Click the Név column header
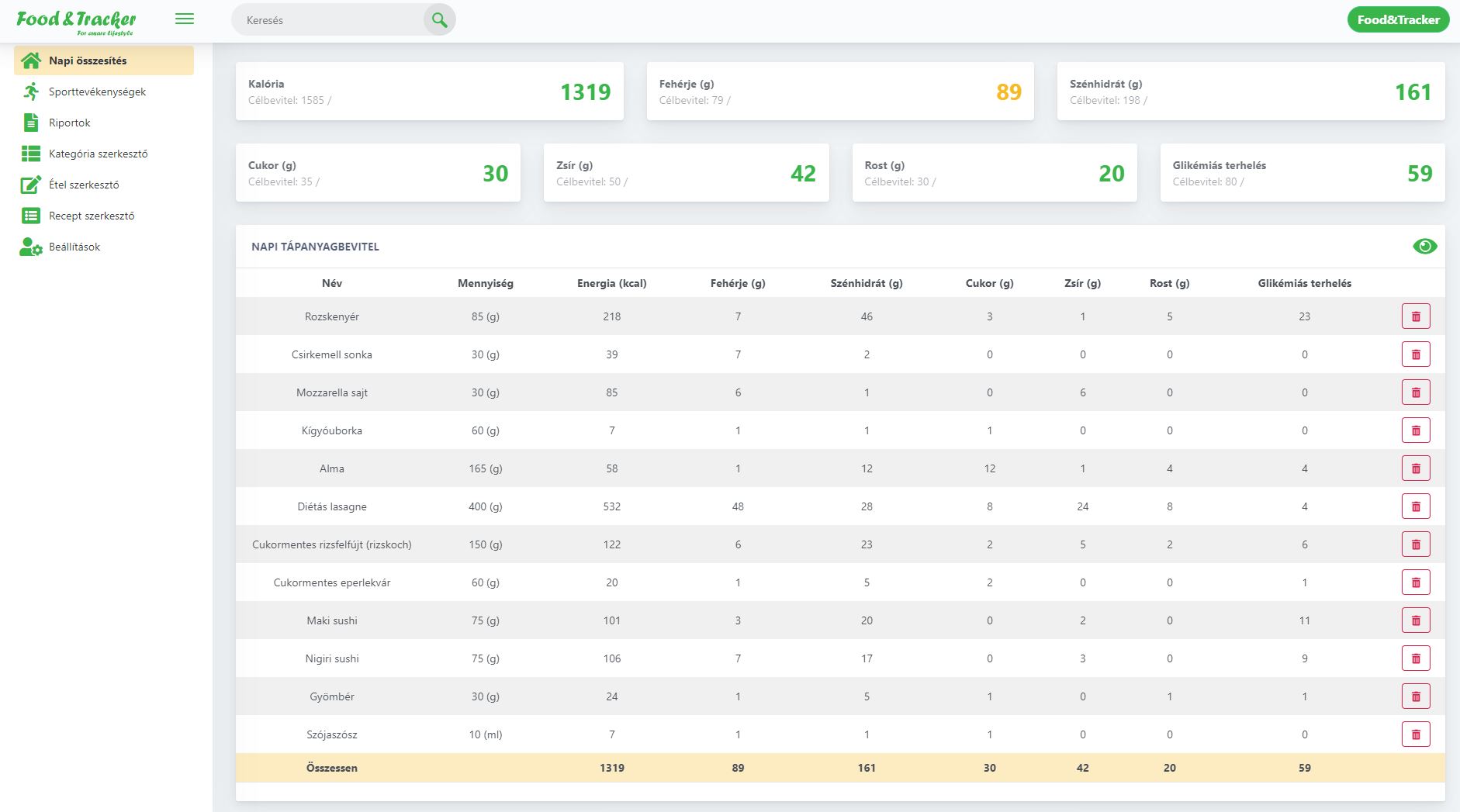This screenshot has width=1460, height=812. tap(332, 283)
